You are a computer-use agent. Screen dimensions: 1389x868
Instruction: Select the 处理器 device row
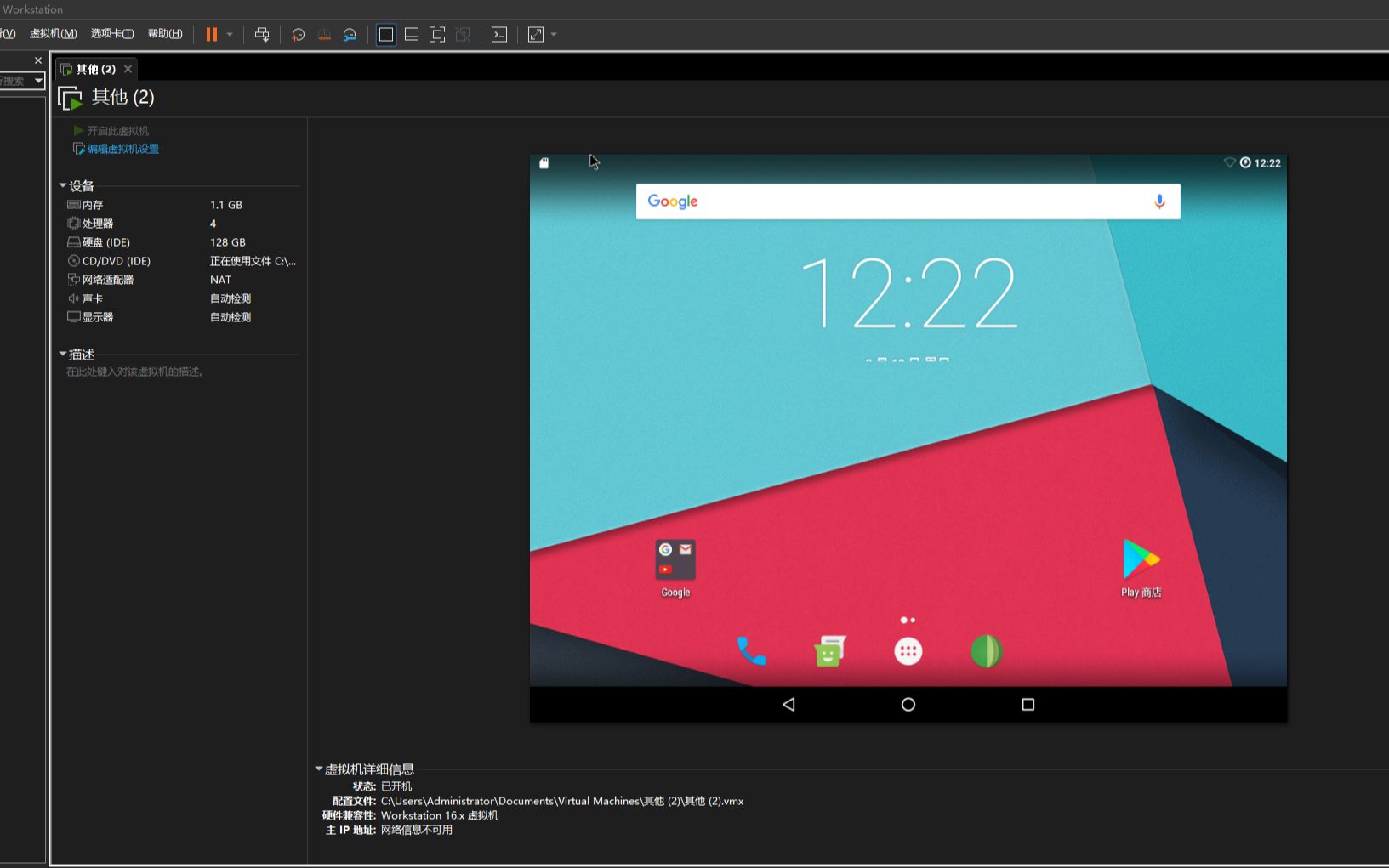click(182, 224)
